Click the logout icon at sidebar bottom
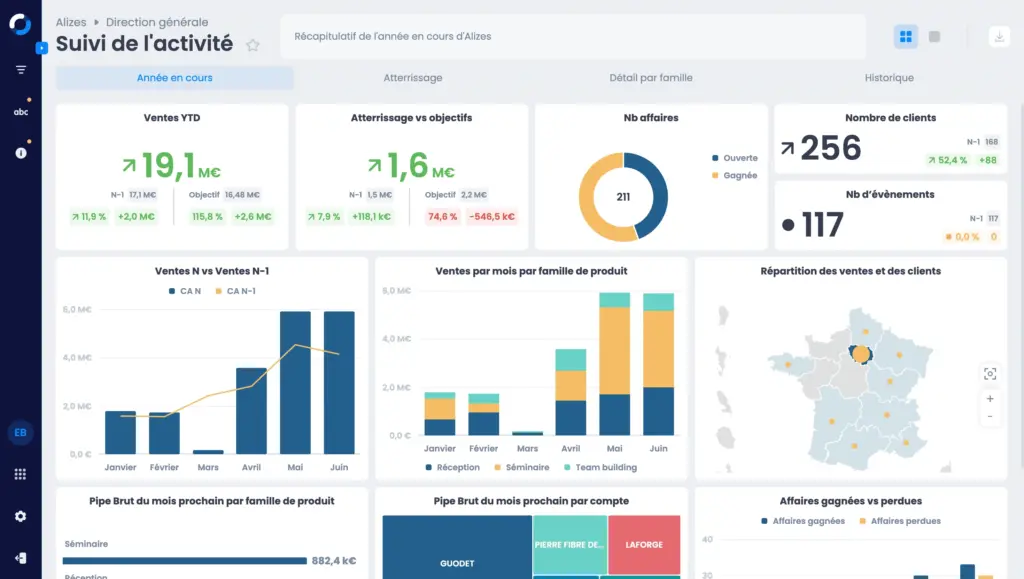1024x579 pixels. coord(20,558)
